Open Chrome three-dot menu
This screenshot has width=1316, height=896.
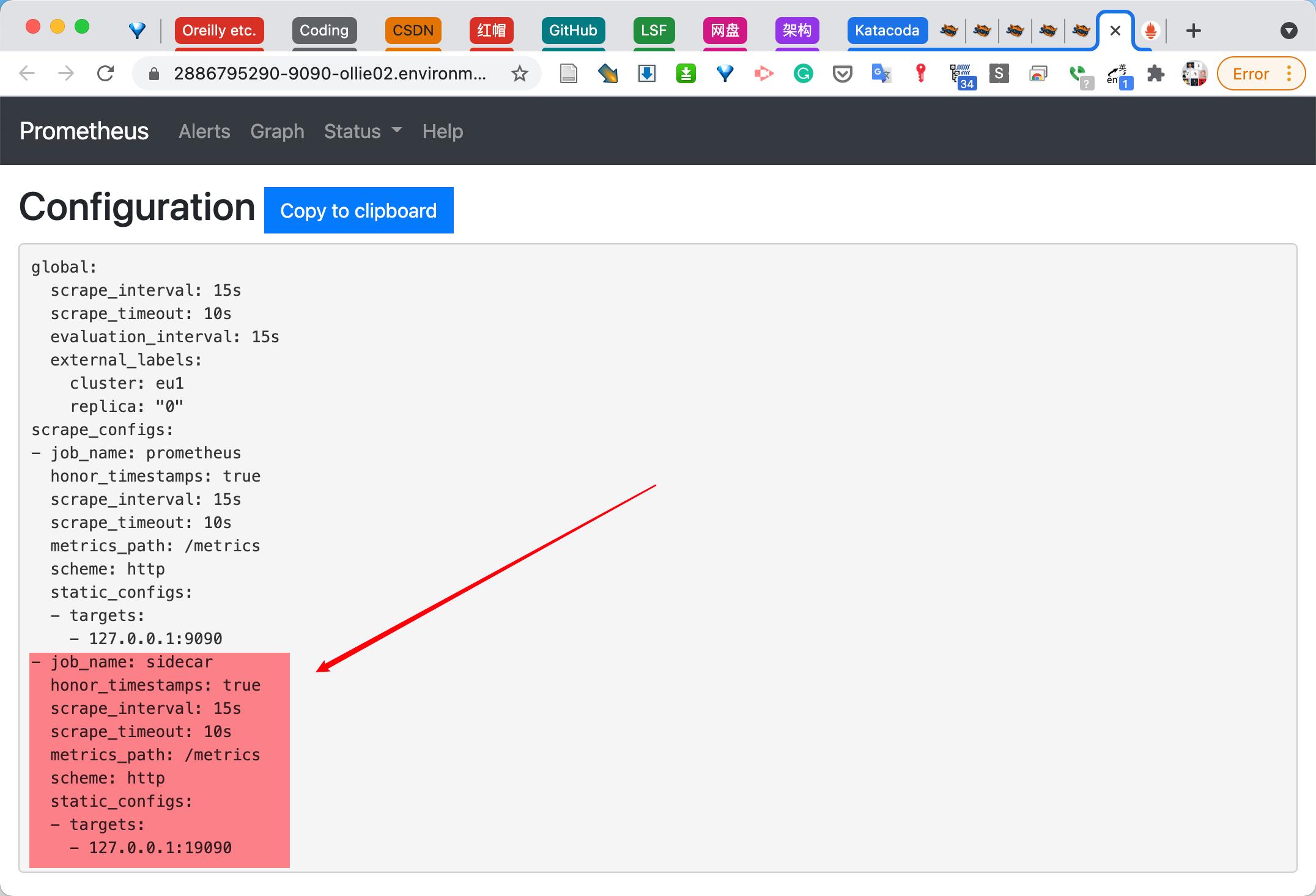(1289, 74)
